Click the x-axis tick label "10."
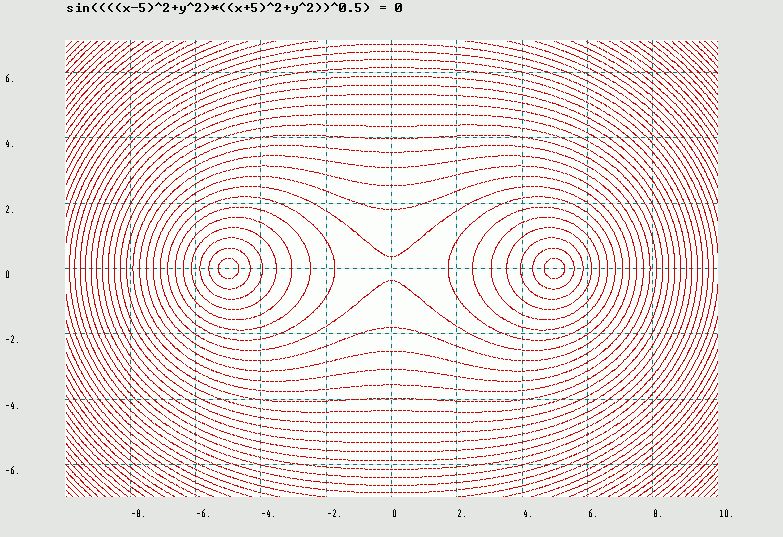Viewport: 783px width, 537px height. coord(724,514)
